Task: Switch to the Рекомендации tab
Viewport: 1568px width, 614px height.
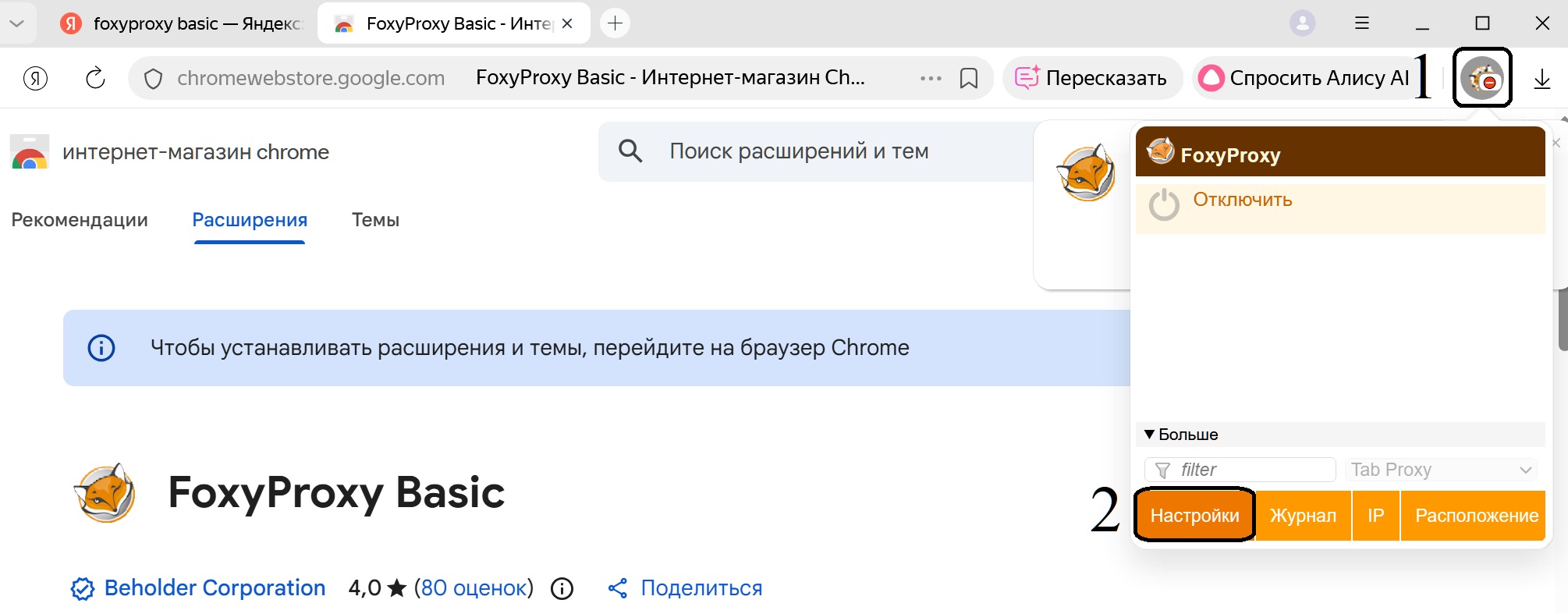Action: [x=80, y=220]
